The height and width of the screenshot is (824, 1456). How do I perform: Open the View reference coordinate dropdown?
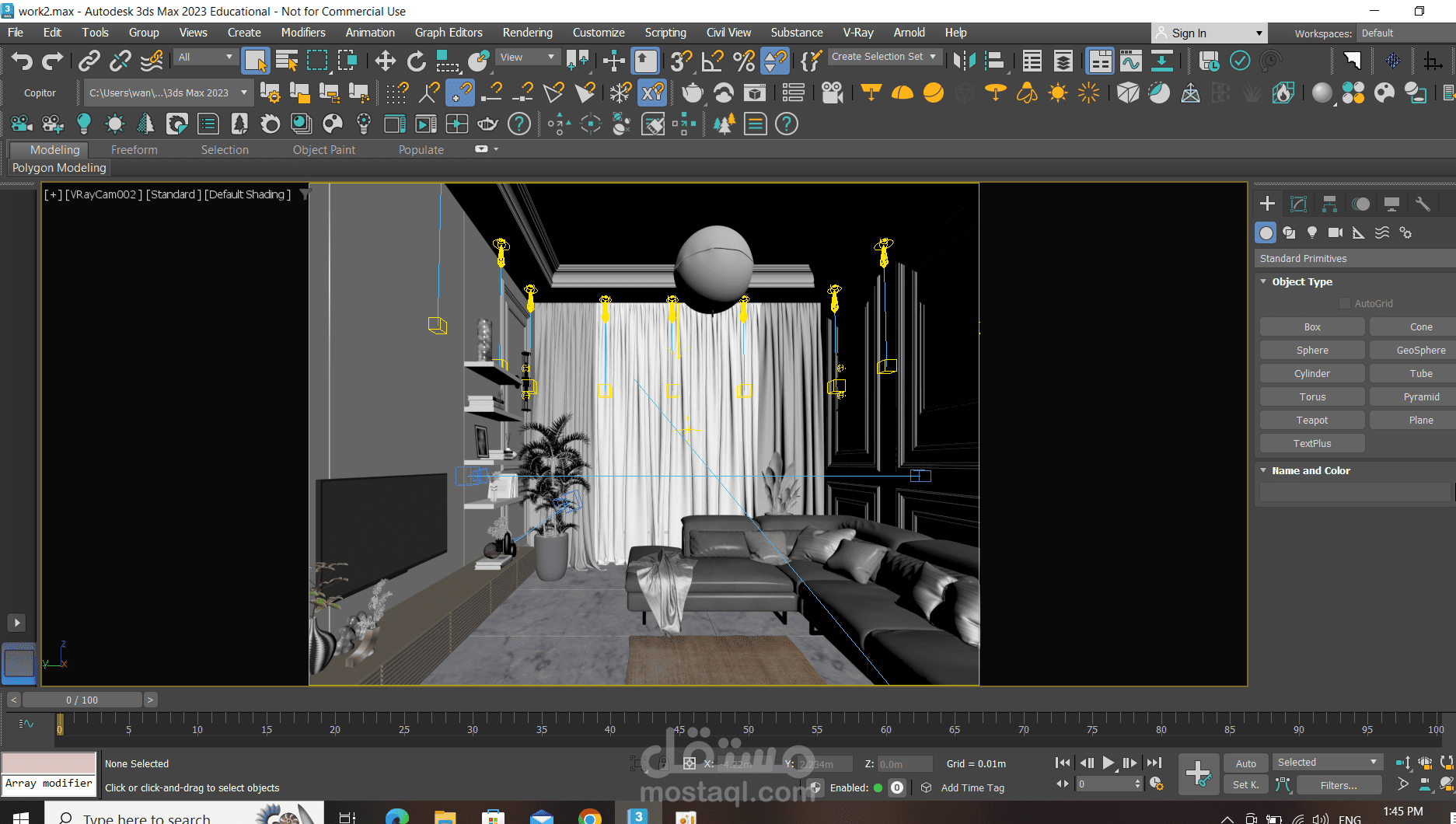pos(527,57)
